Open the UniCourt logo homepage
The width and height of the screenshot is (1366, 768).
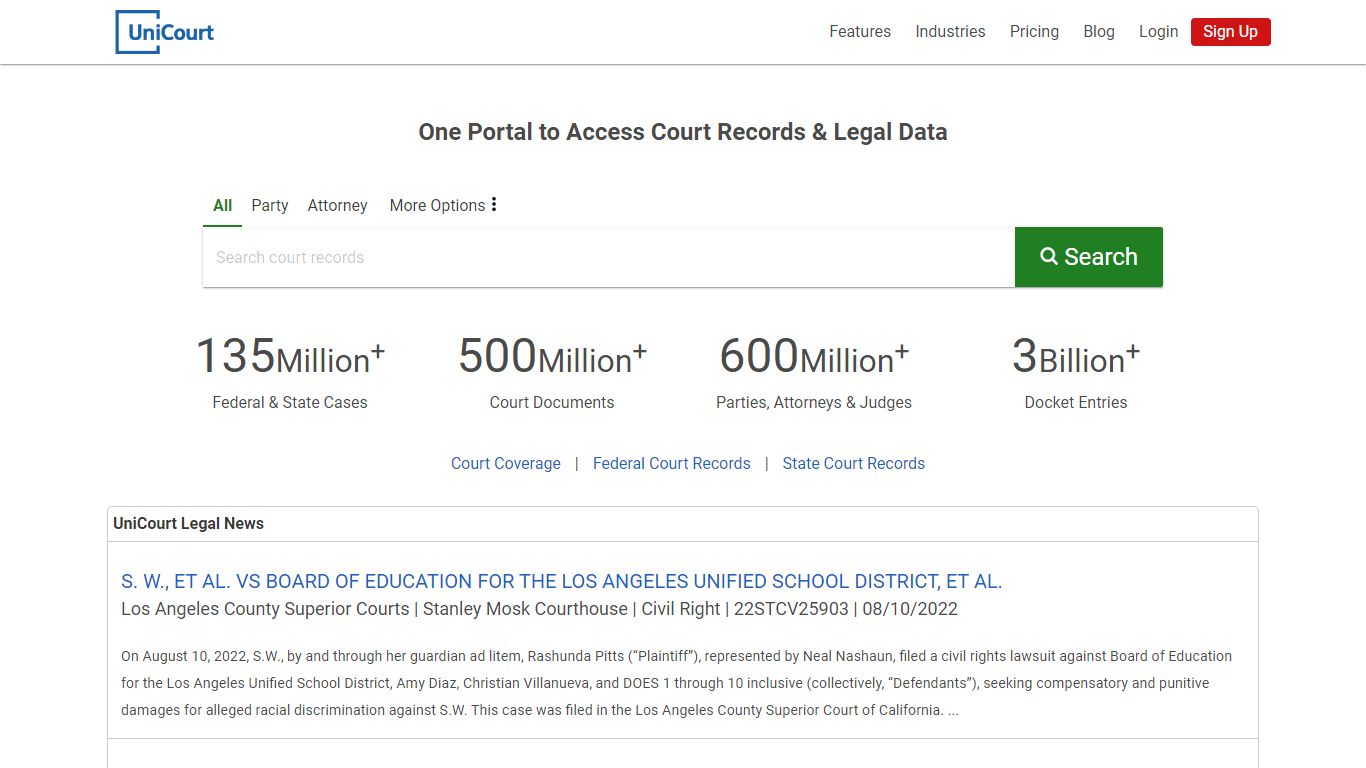[x=165, y=32]
